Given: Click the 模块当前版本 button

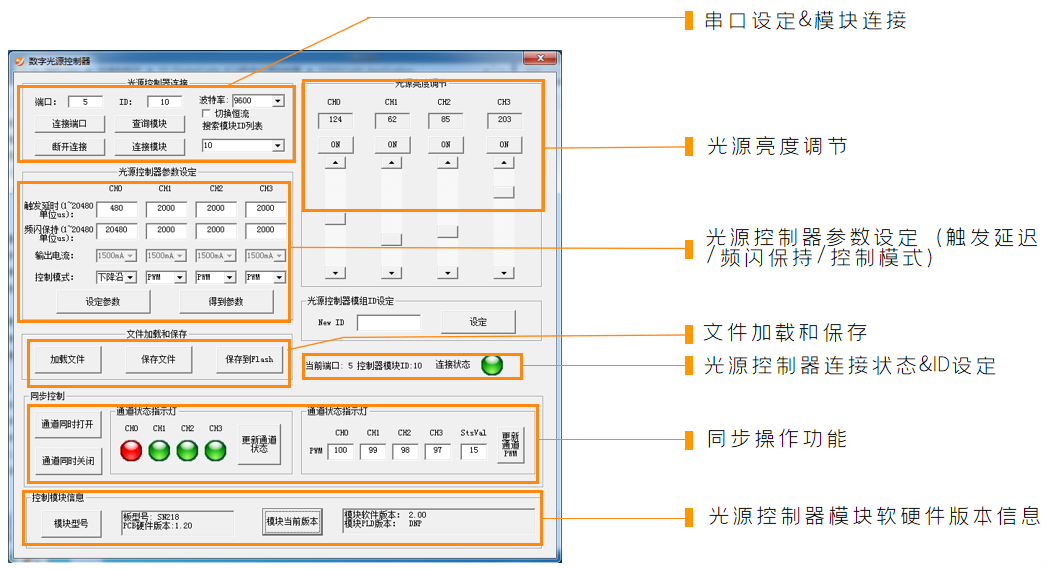Looking at the screenshot, I should 292,521.
